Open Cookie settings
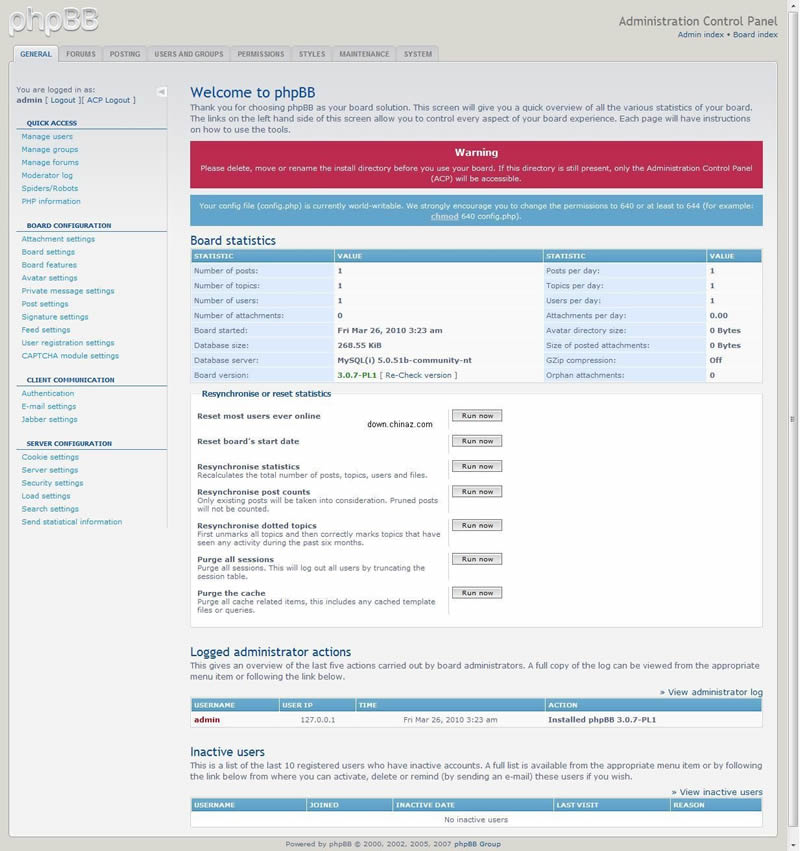Screen dimensions: 800x851 (50, 458)
